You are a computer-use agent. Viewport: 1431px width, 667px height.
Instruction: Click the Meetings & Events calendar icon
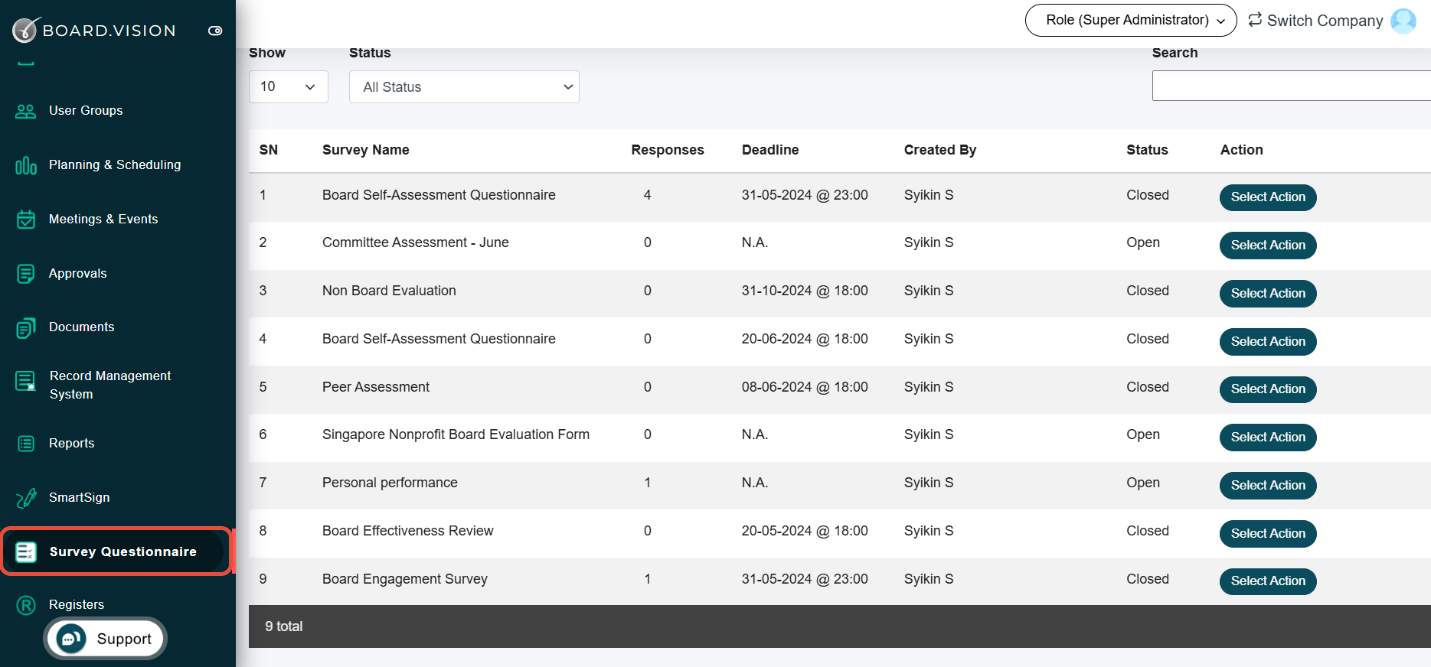tap(26, 219)
